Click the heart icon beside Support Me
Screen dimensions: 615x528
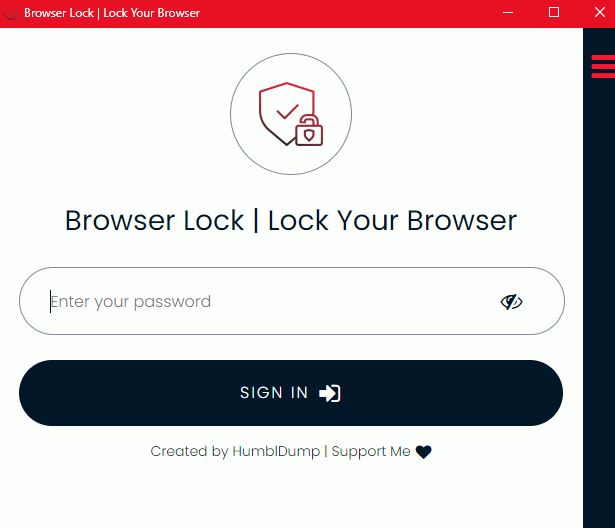[424, 452]
